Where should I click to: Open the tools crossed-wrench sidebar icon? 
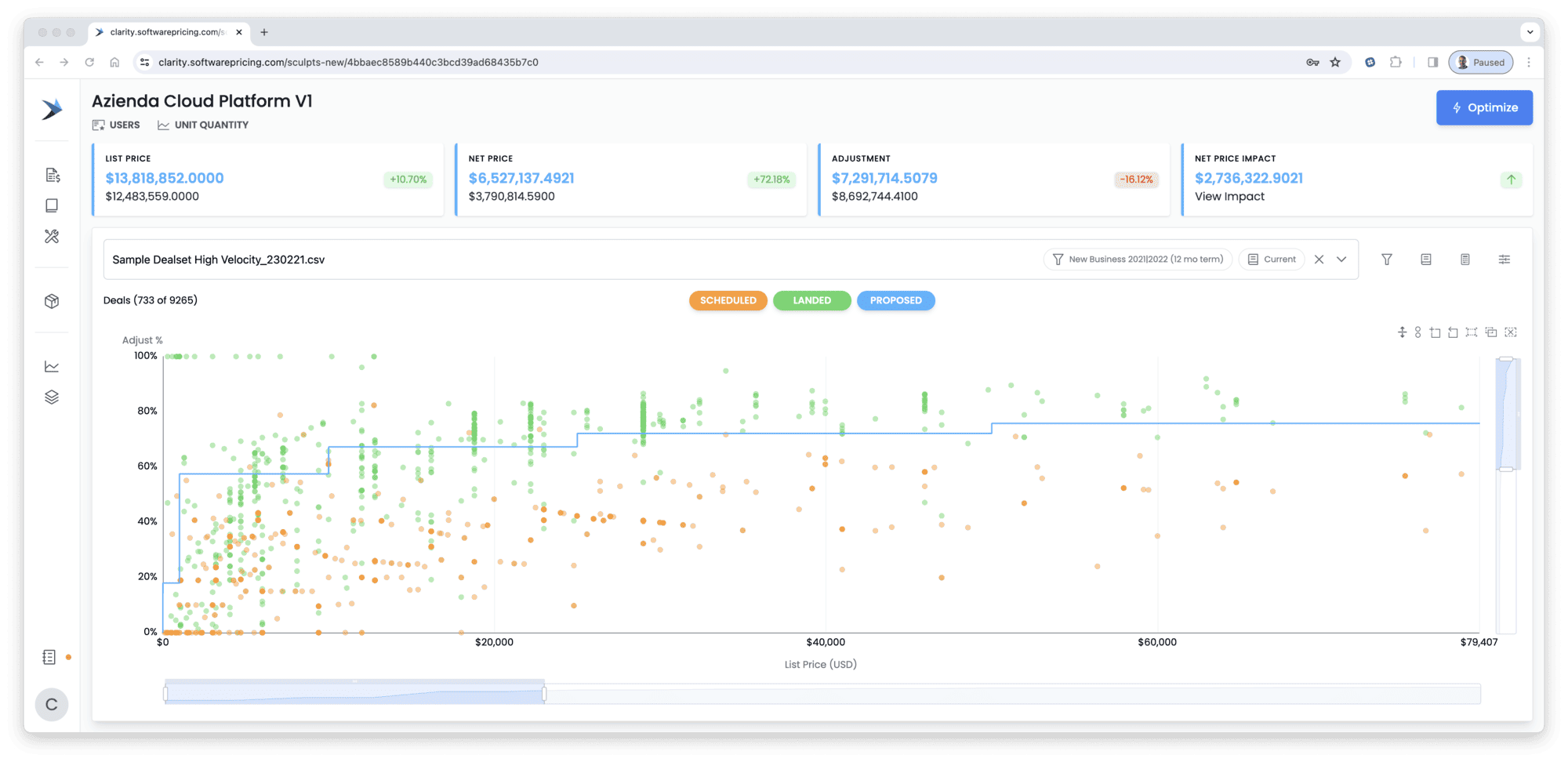point(52,236)
